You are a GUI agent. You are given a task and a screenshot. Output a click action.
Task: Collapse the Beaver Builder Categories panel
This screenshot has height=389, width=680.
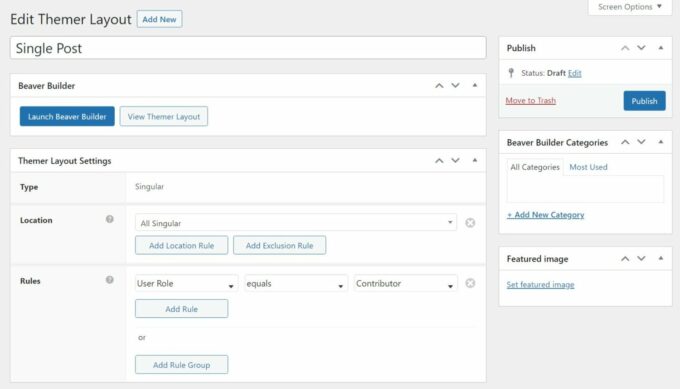tap(660, 142)
